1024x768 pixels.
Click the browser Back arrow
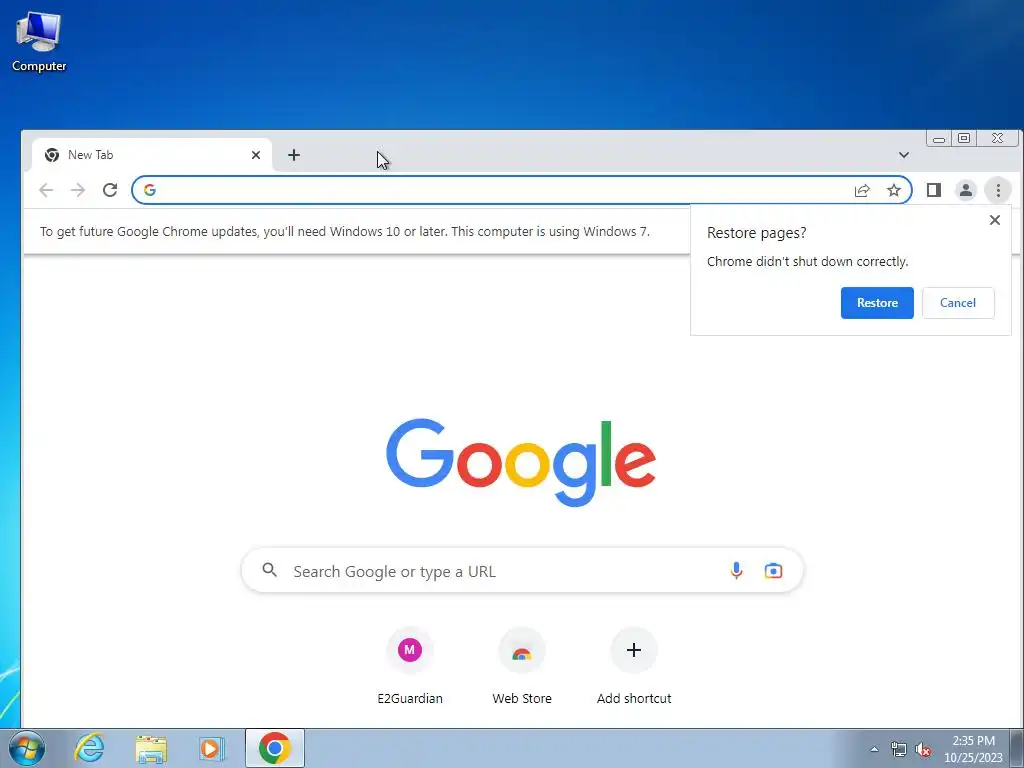[x=46, y=190]
